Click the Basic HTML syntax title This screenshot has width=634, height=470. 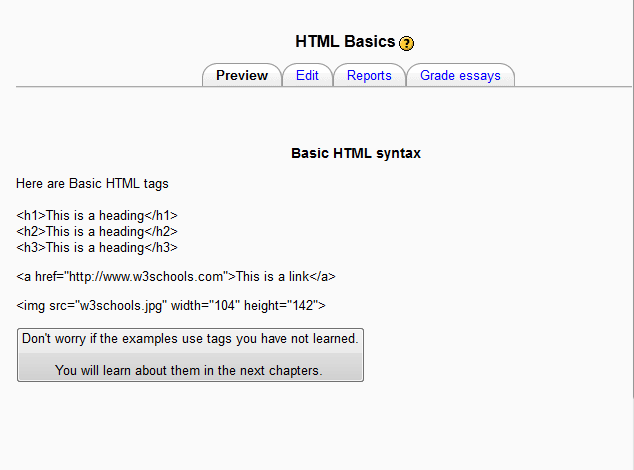356,154
